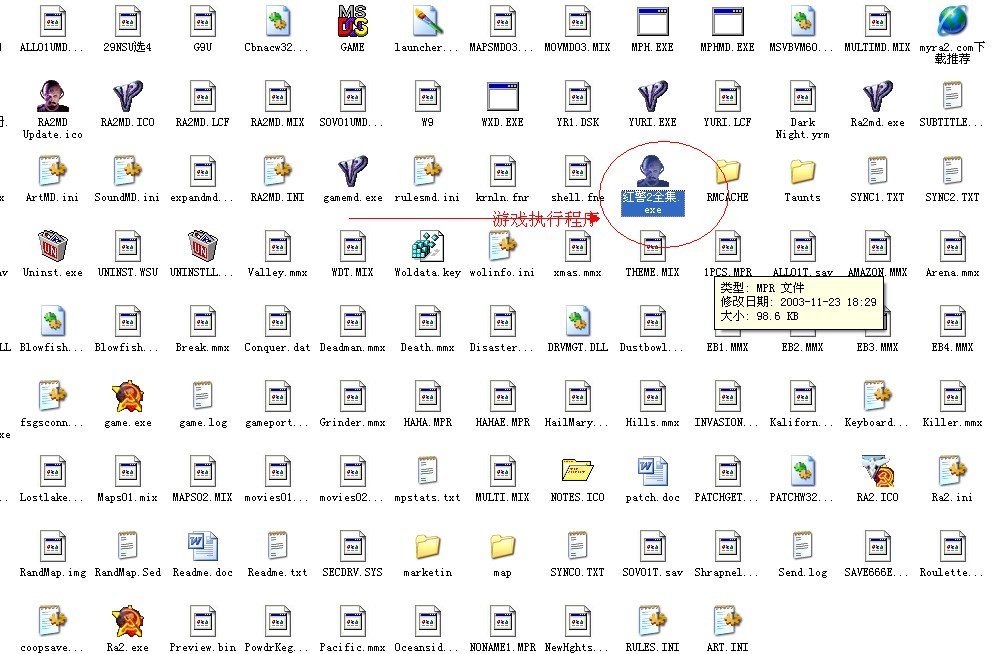995x654 pixels.
Task: Select Valley.mmx map file
Action: (277, 246)
